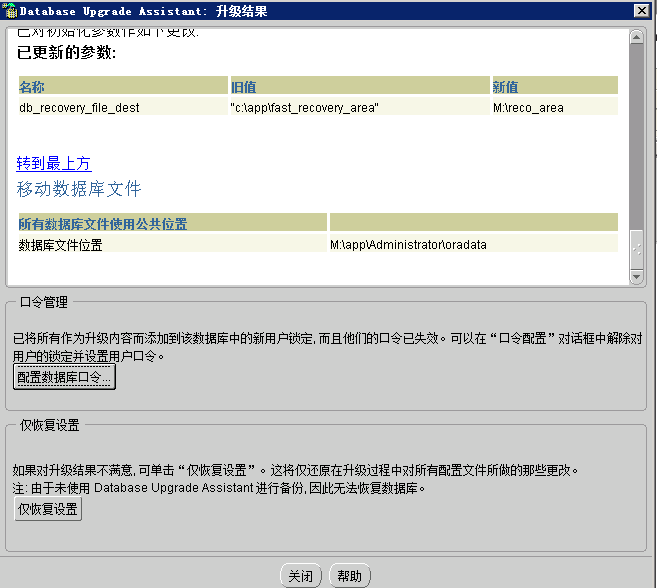This screenshot has height=588, width=657.
Task: Click the 所有数据库文件使用公共位置 header
Action: [172, 223]
